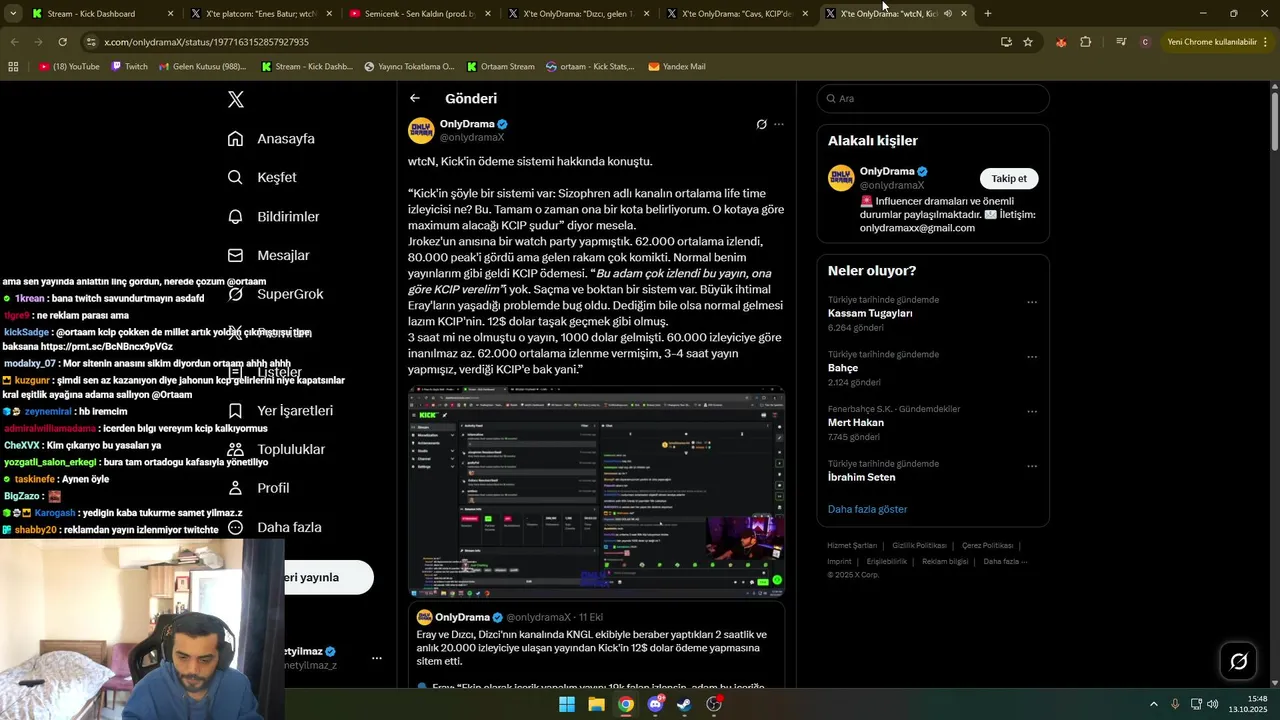Open Steam from taskbar

pos(684,704)
